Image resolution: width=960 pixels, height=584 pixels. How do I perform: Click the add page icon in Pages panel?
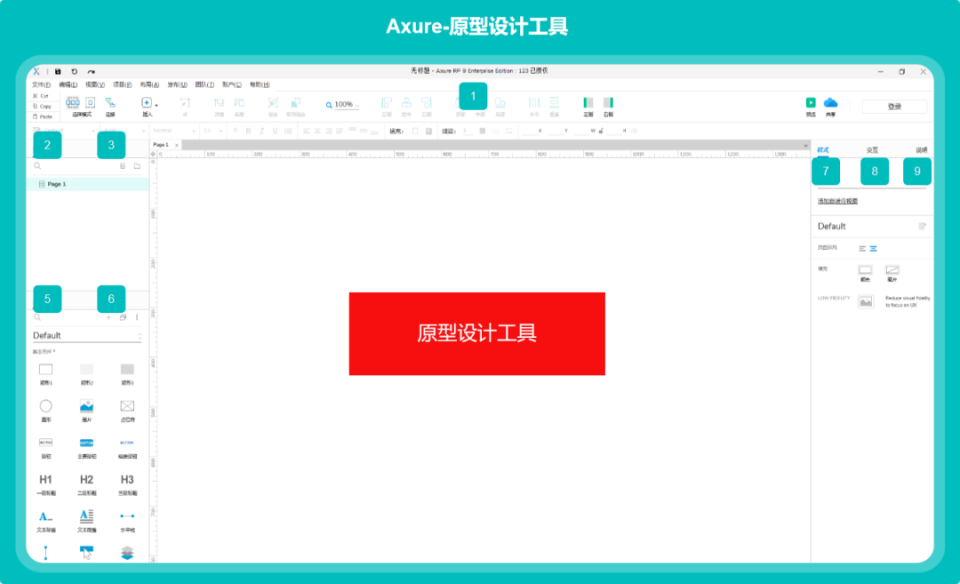[x=122, y=166]
